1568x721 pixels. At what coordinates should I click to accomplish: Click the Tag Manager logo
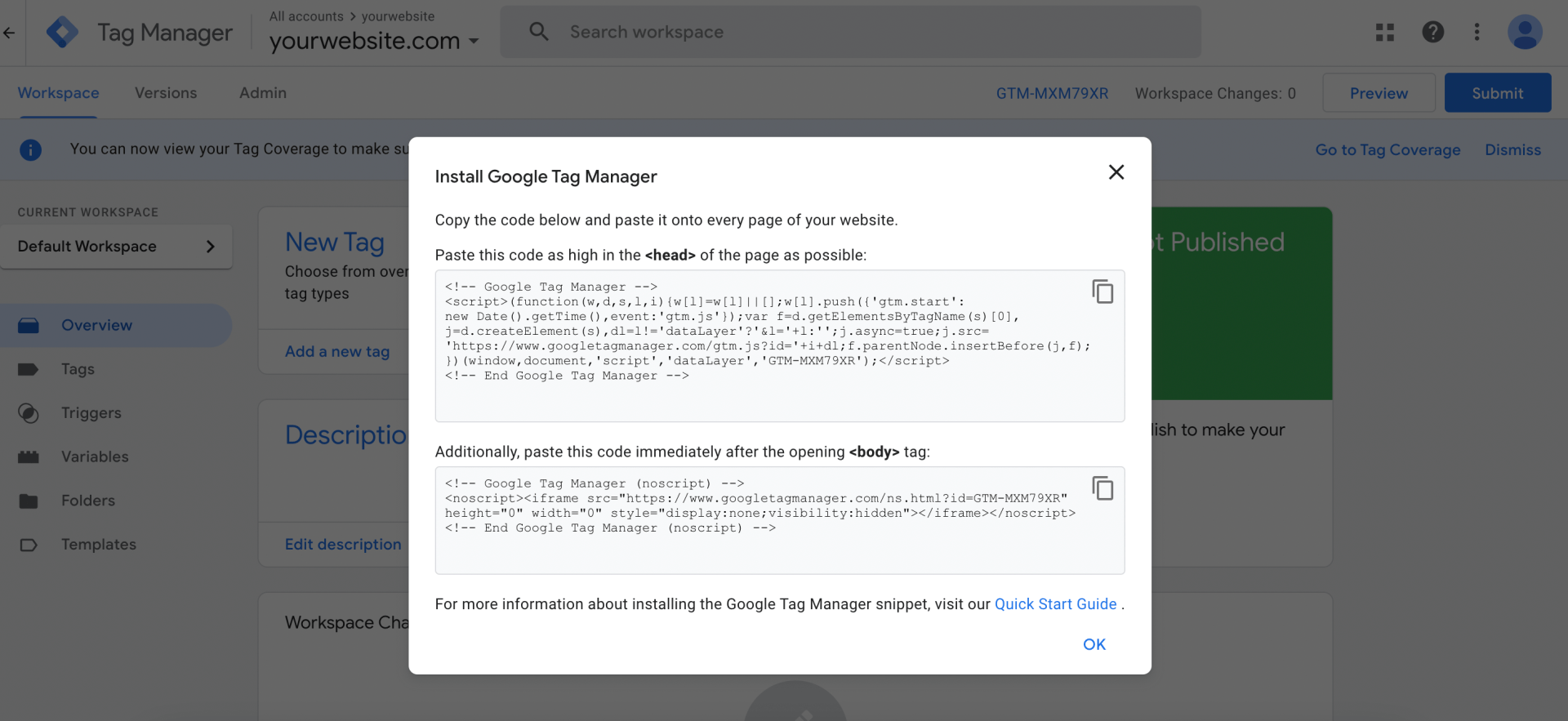pos(63,33)
